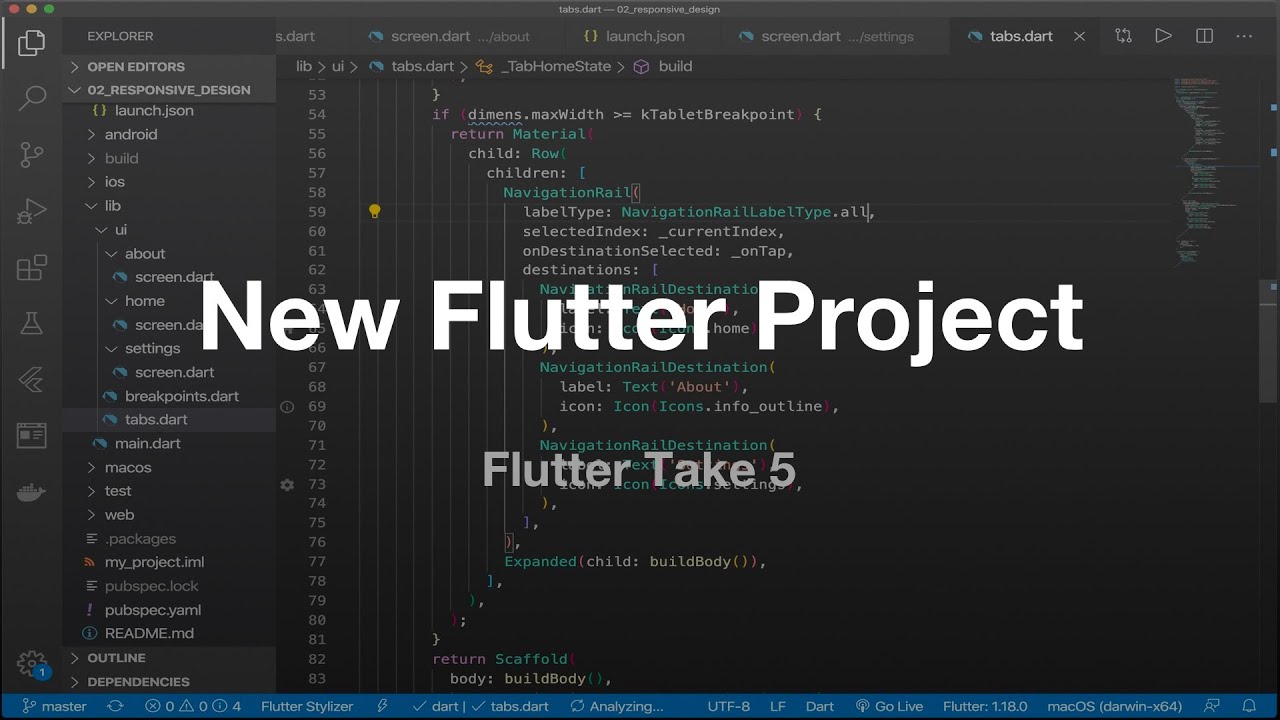Image resolution: width=1280 pixels, height=720 pixels.
Task: Expand the DEPENDENCIES section
Action: [x=138, y=682]
